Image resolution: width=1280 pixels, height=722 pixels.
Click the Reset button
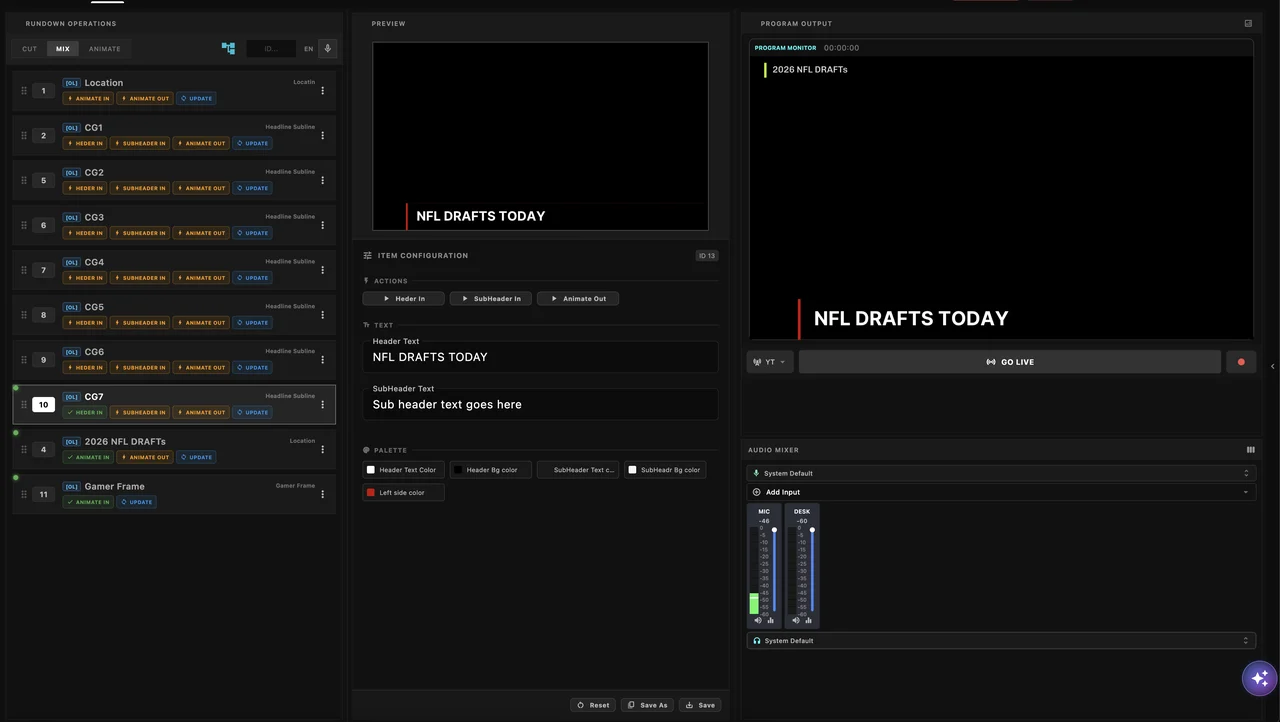coord(593,705)
